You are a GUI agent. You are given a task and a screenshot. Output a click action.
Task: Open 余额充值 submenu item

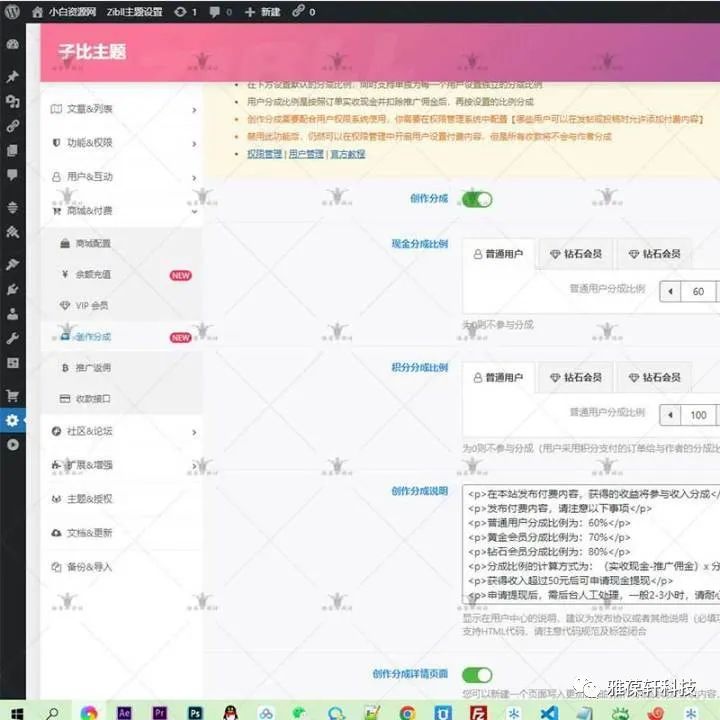click(122, 275)
